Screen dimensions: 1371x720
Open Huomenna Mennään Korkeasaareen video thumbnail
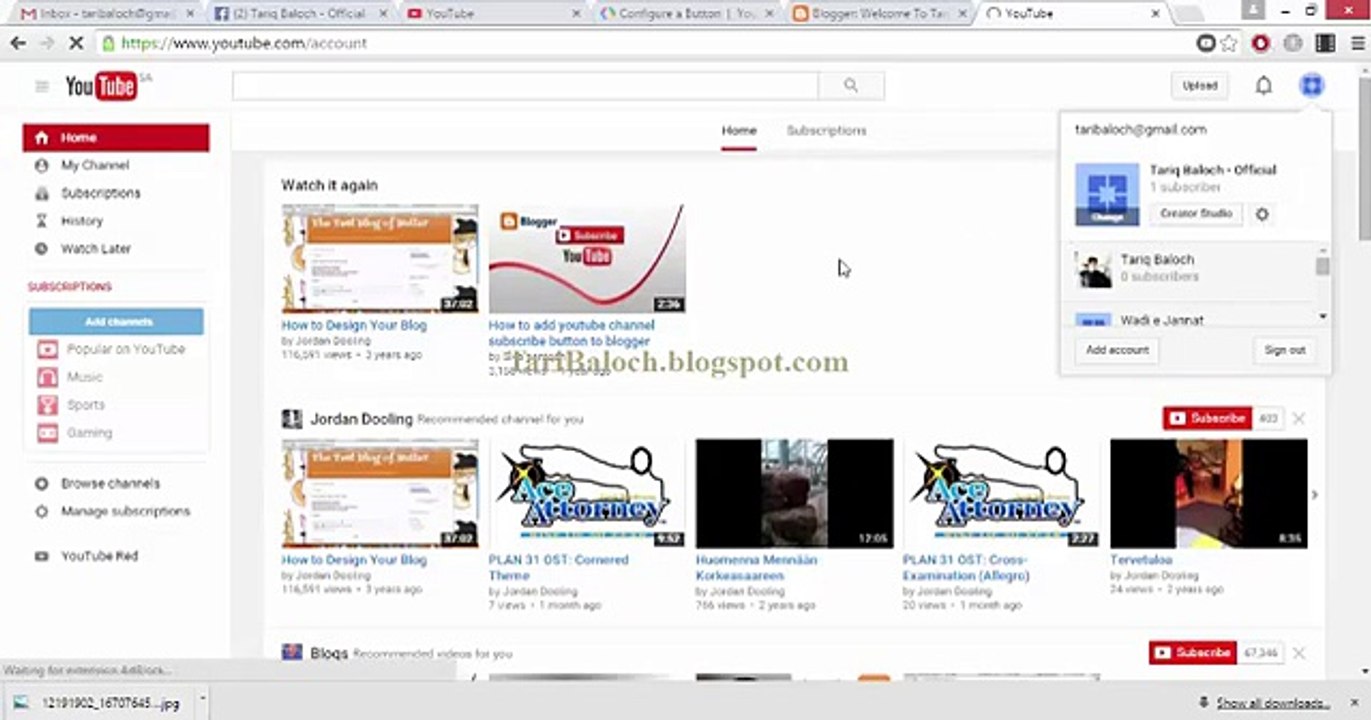(794, 493)
